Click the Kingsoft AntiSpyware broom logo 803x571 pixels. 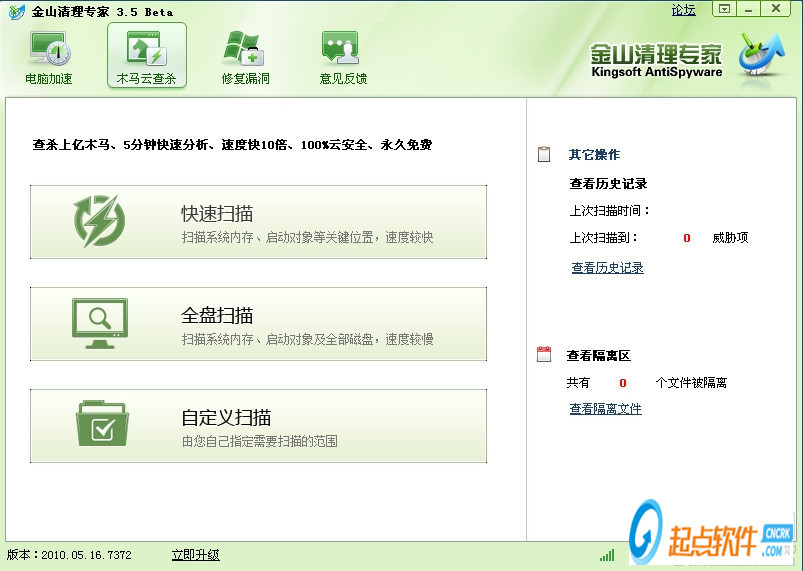pyautogui.click(x=762, y=54)
